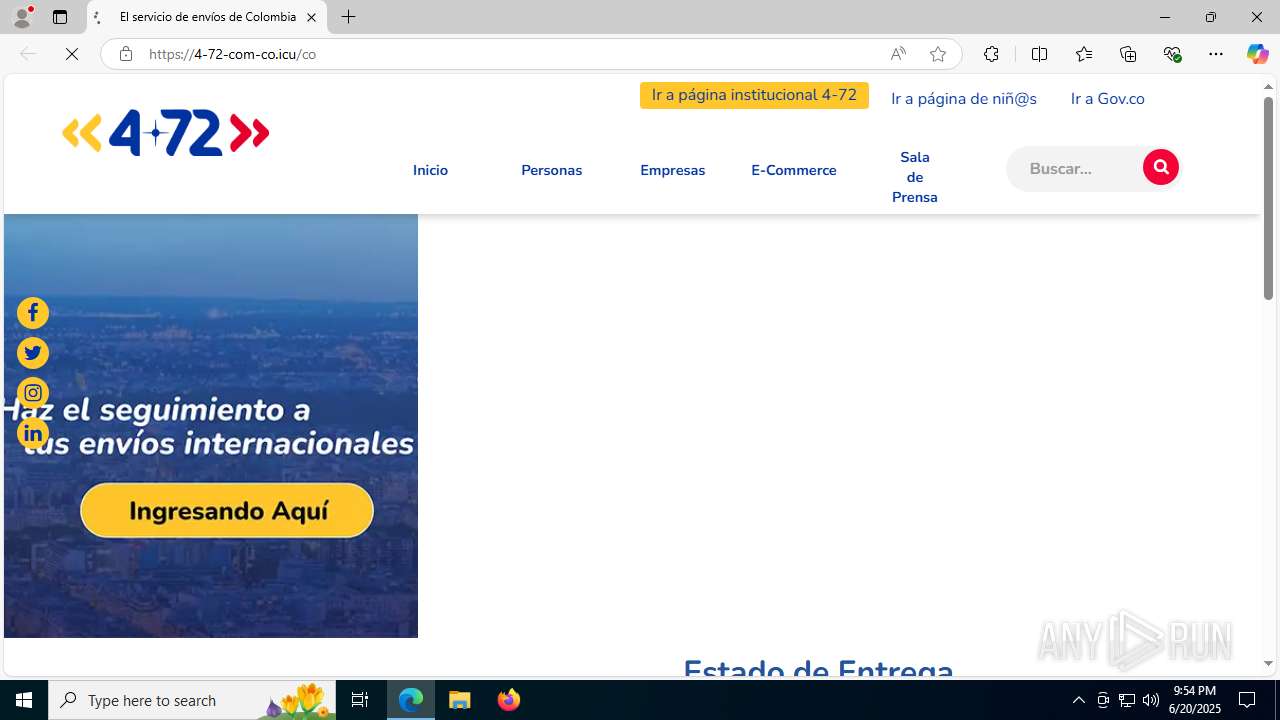Click scrollbar down arrow
Viewport: 1280px width, 720px height.
1268,664
